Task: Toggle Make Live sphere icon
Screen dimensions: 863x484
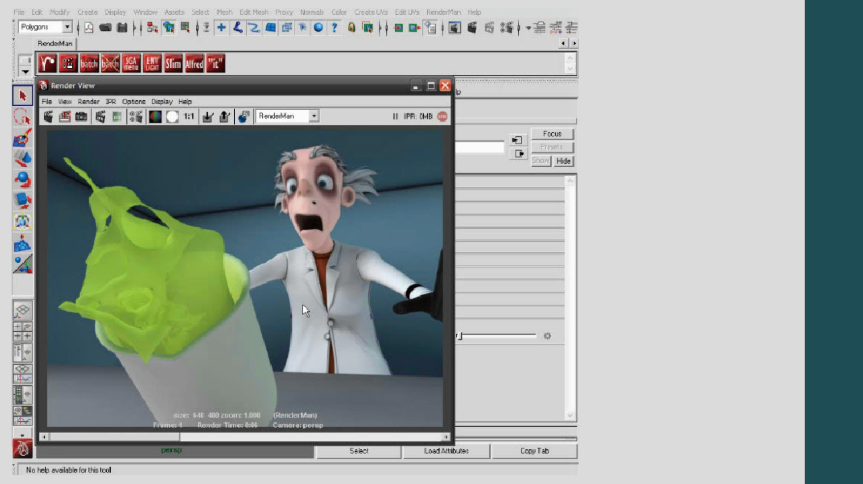Action: click(x=318, y=28)
